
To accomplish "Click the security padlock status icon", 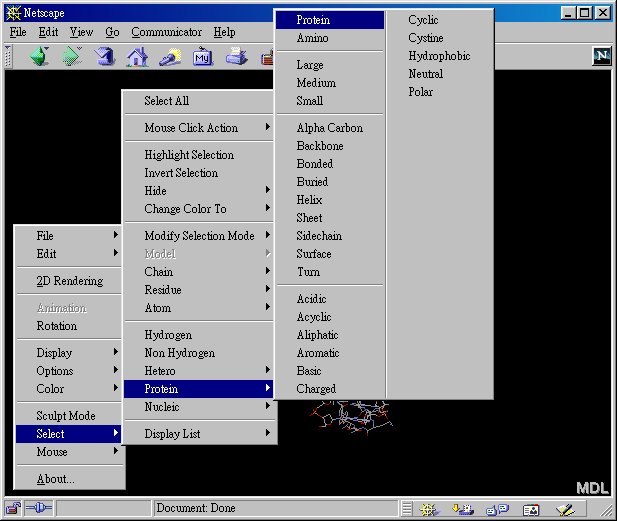I will 13,508.
